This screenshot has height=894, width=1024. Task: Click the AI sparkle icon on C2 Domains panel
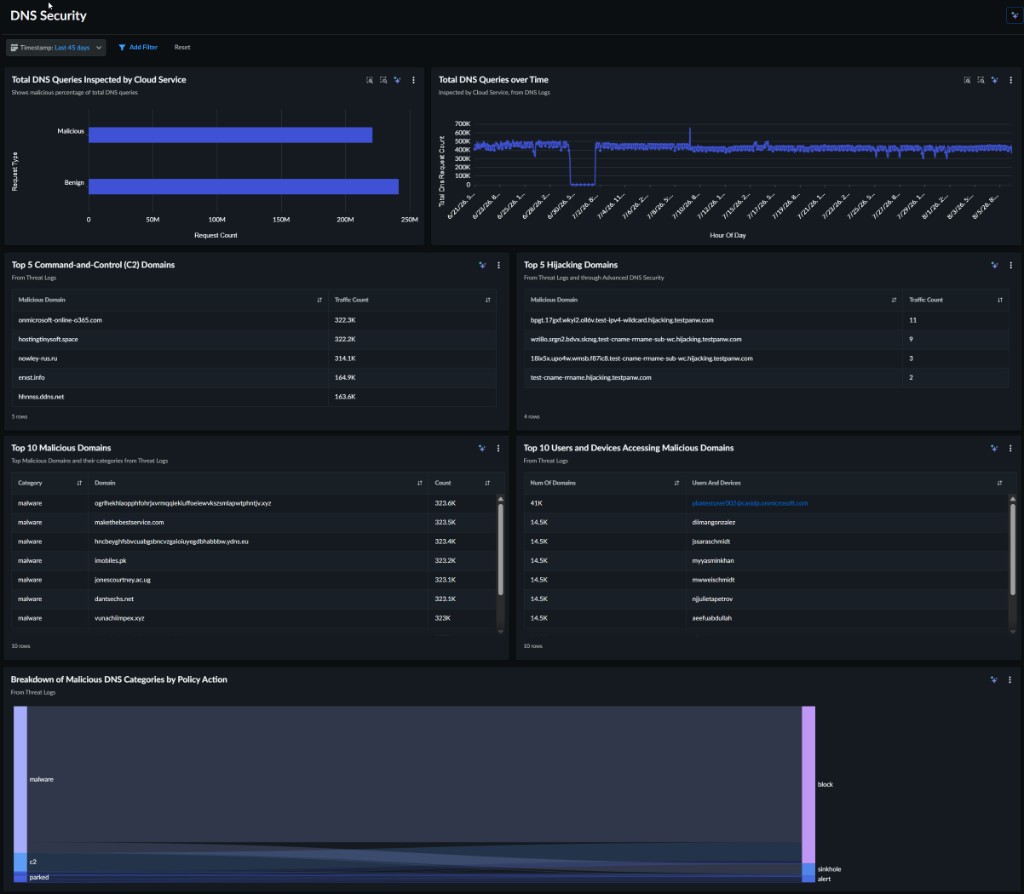[x=483, y=265]
